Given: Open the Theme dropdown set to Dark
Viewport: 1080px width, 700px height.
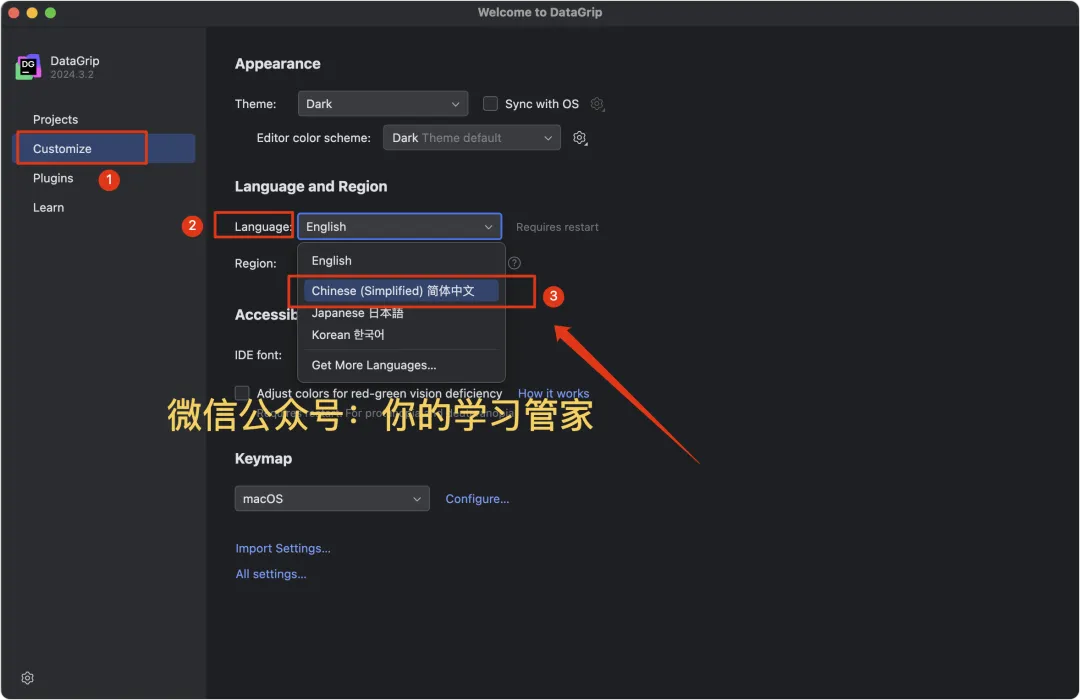Looking at the screenshot, I should coord(383,103).
